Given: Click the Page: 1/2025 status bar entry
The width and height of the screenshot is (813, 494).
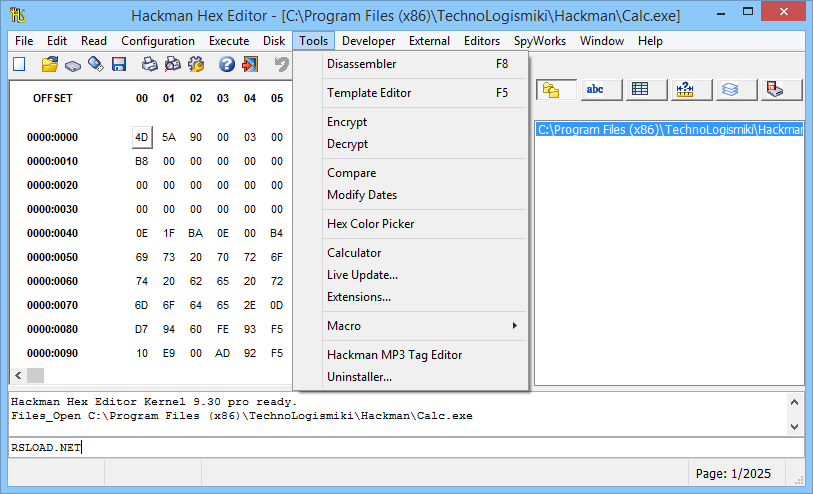Looking at the screenshot, I should coord(733,473).
